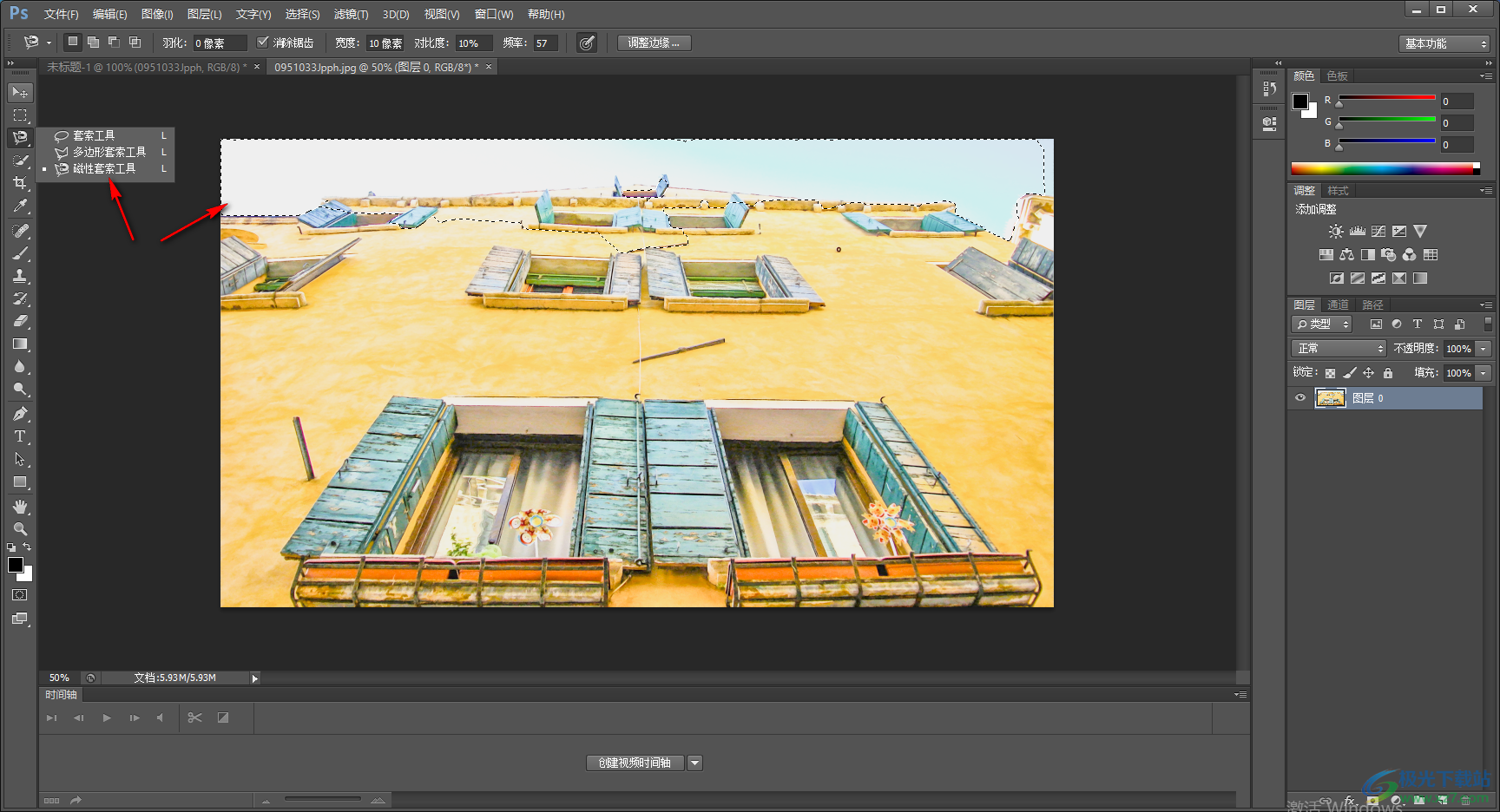The height and width of the screenshot is (812, 1500).
Task: Enable New Selection mode button
Action: coord(73,42)
